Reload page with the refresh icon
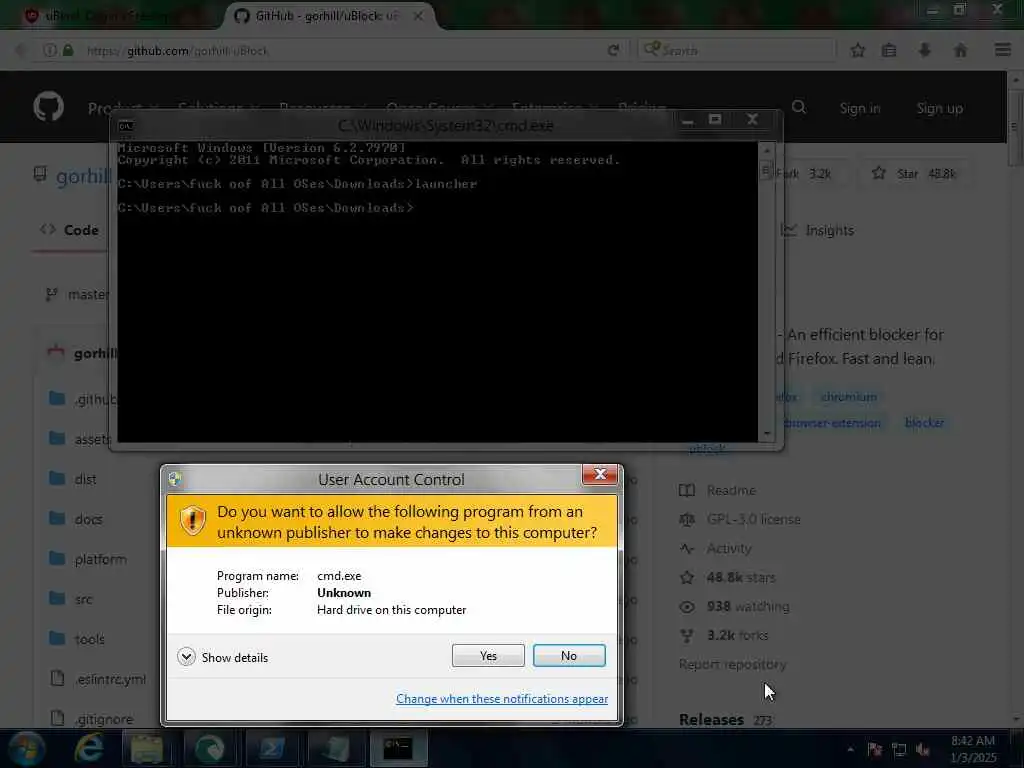Screen dimensions: 1024x768 coord(613,50)
